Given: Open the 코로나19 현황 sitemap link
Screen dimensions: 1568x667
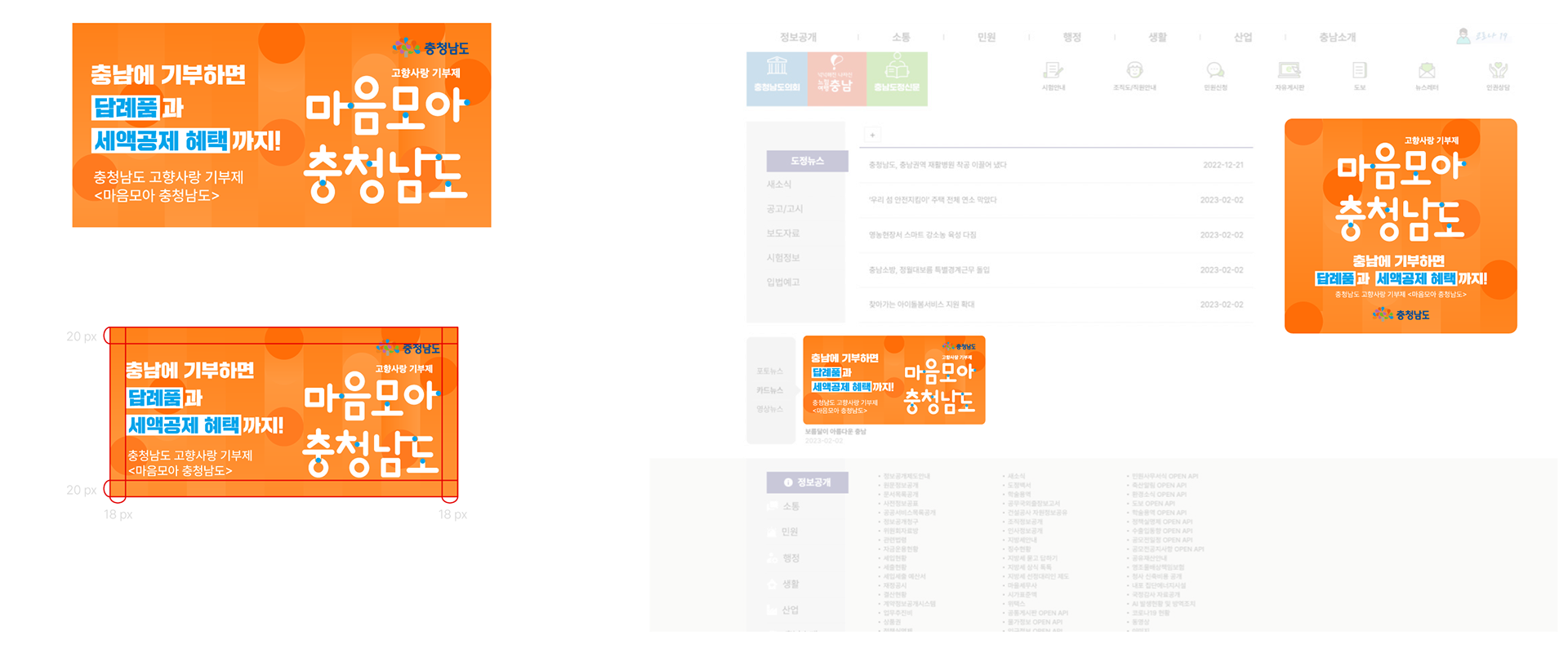Looking at the screenshot, I should [x=1151, y=612].
